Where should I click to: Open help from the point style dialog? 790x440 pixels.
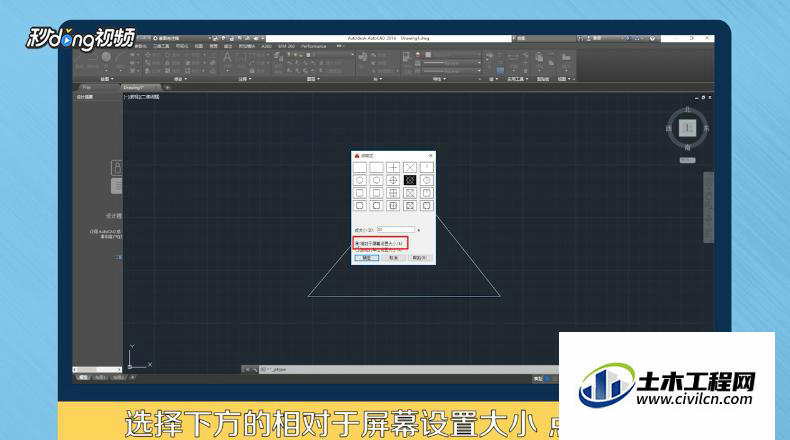pos(421,258)
